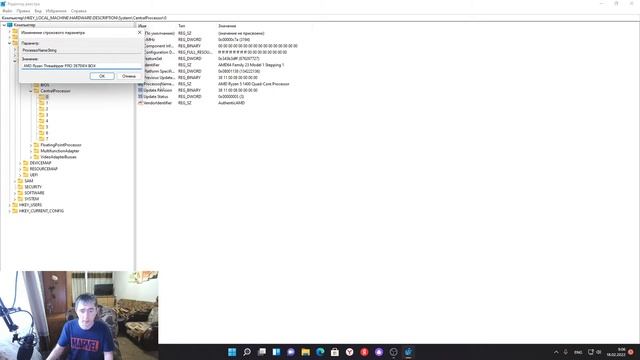The width and height of the screenshot is (640, 360).
Task: Open the Вид menu
Action: (38, 11)
